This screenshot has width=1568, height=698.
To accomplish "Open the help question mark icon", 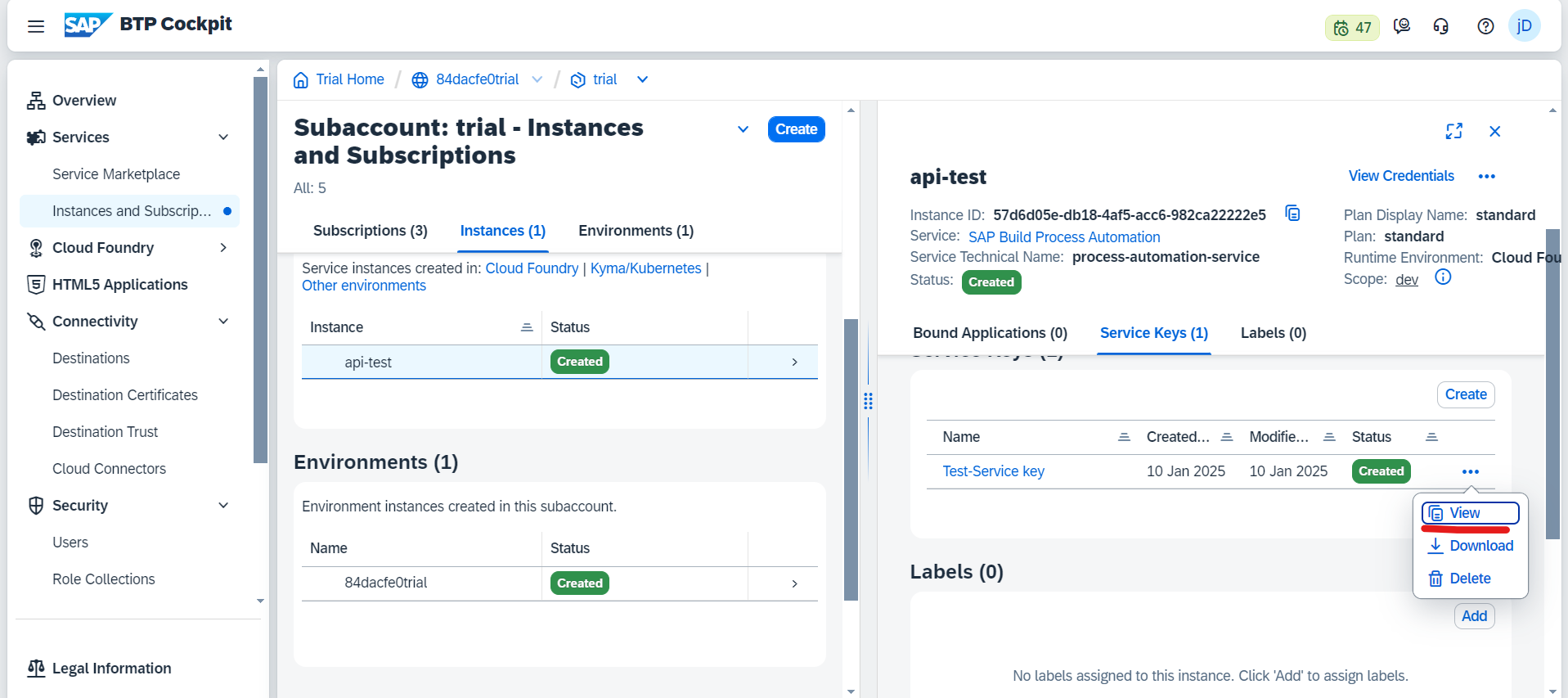I will pos(1485,26).
